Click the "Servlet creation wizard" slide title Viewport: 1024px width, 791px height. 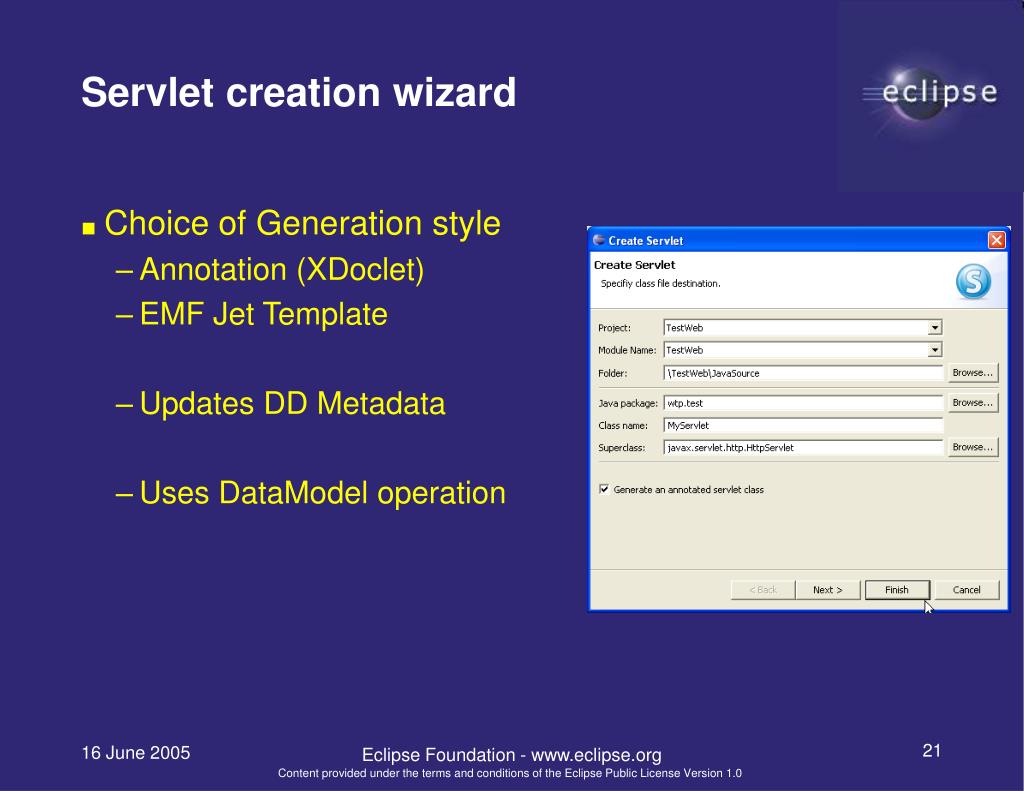click(298, 92)
